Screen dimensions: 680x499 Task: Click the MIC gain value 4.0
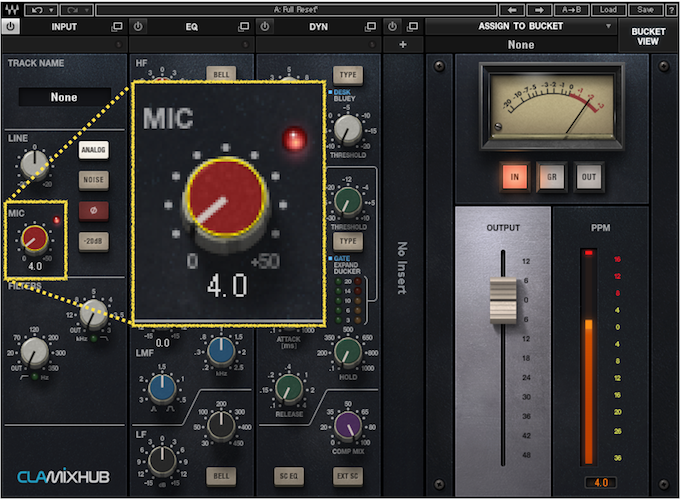(x=35, y=266)
